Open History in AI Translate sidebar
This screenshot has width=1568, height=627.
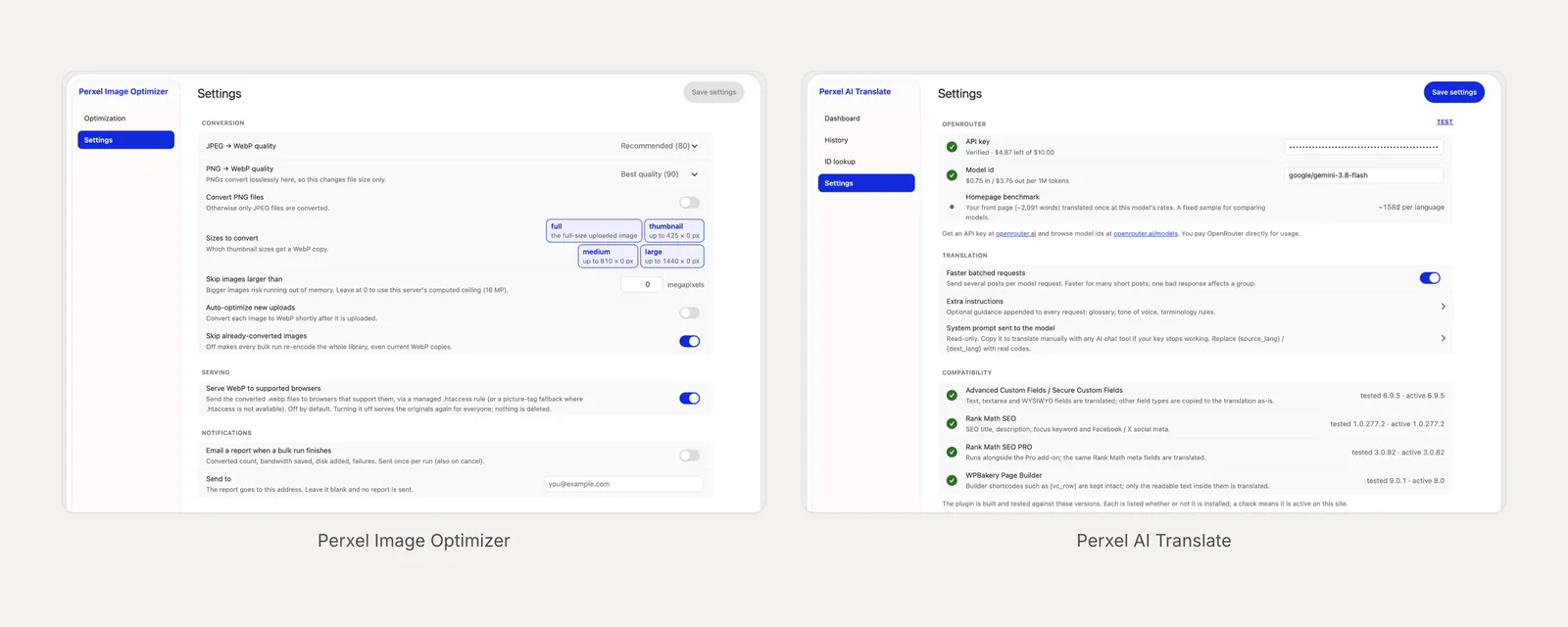[x=866, y=140]
